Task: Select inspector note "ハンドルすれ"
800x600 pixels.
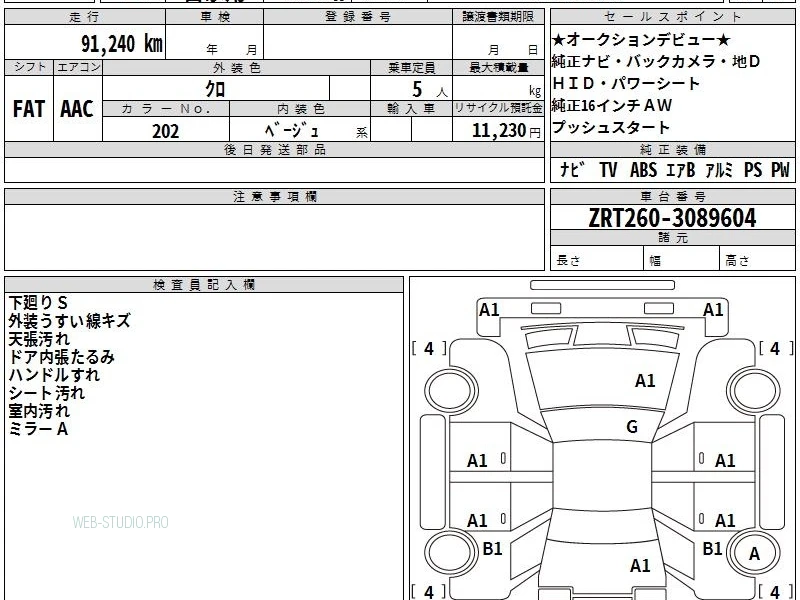Action: point(54,374)
